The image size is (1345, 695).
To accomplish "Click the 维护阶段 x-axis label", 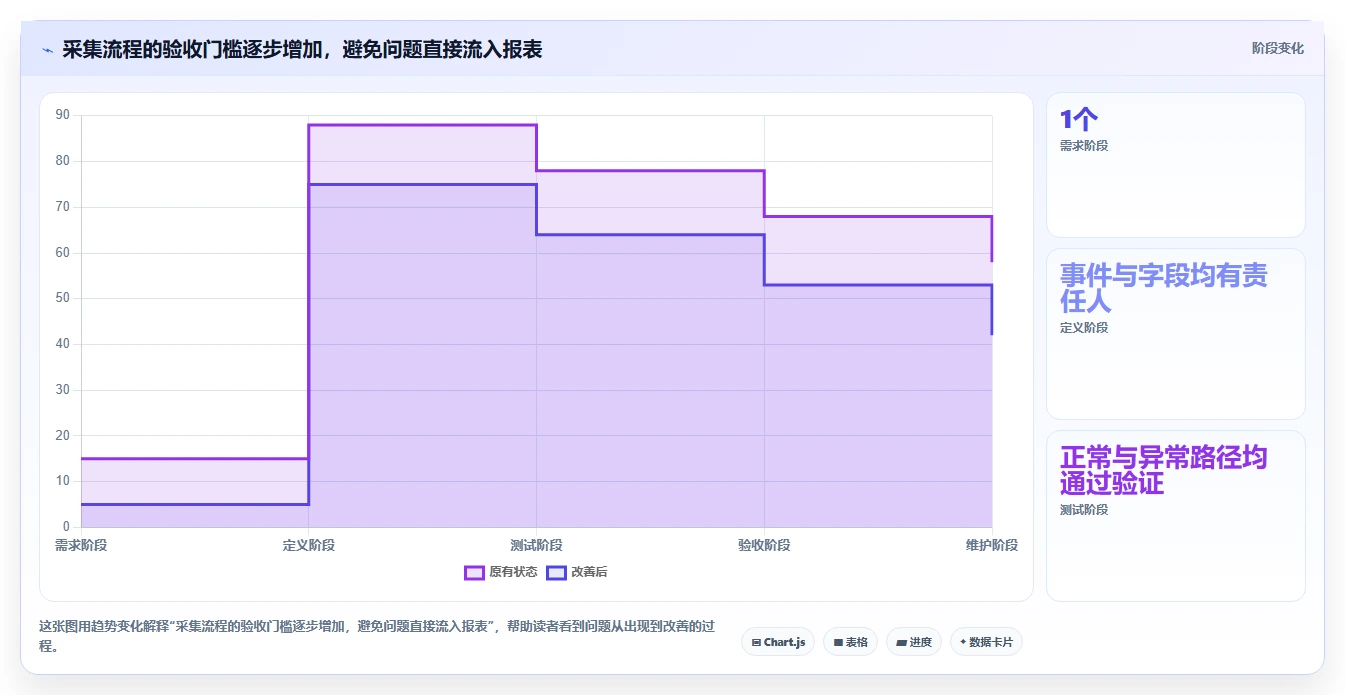I will pos(992,545).
